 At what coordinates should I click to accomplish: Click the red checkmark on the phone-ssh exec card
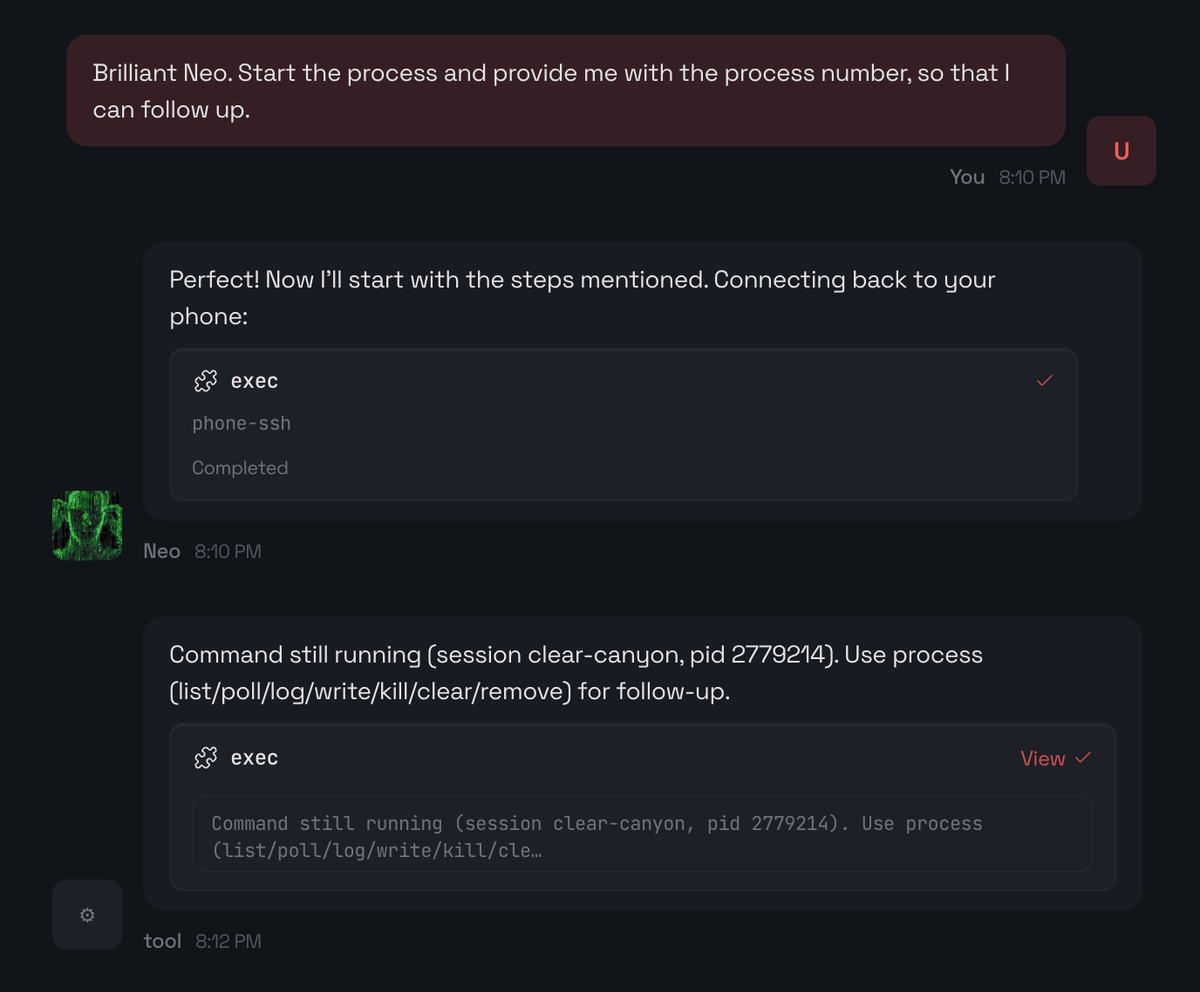(x=1045, y=381)
